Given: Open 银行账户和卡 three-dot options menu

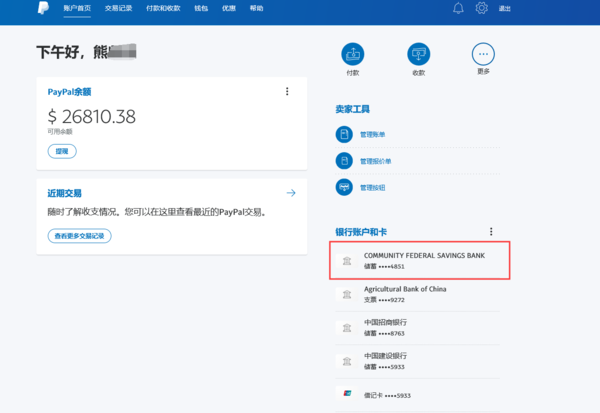Looking at the screenshot, I should pyautogui.click(x=491, y=231).
